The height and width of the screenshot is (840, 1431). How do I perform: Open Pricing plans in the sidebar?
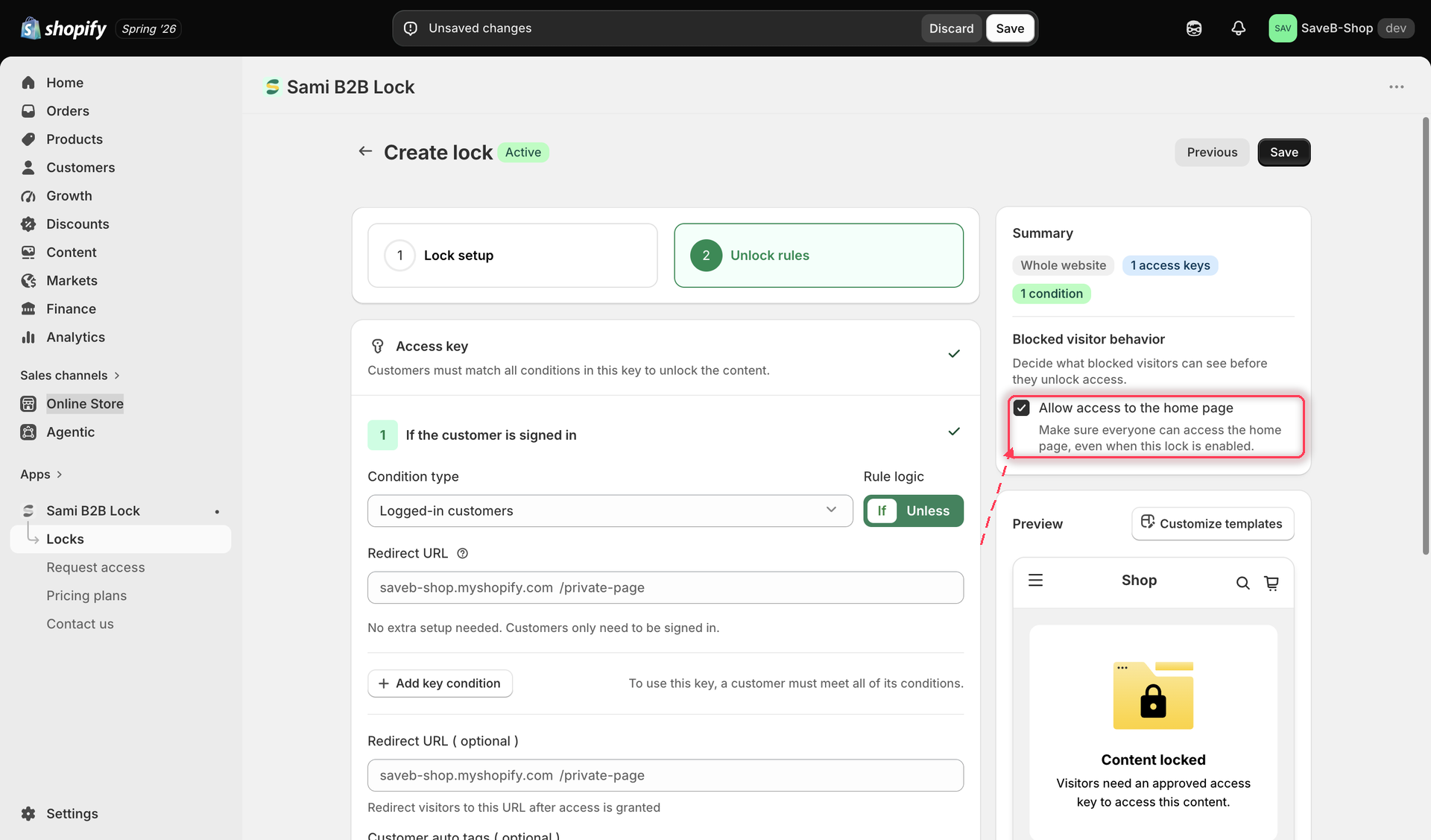pos(86,596)
